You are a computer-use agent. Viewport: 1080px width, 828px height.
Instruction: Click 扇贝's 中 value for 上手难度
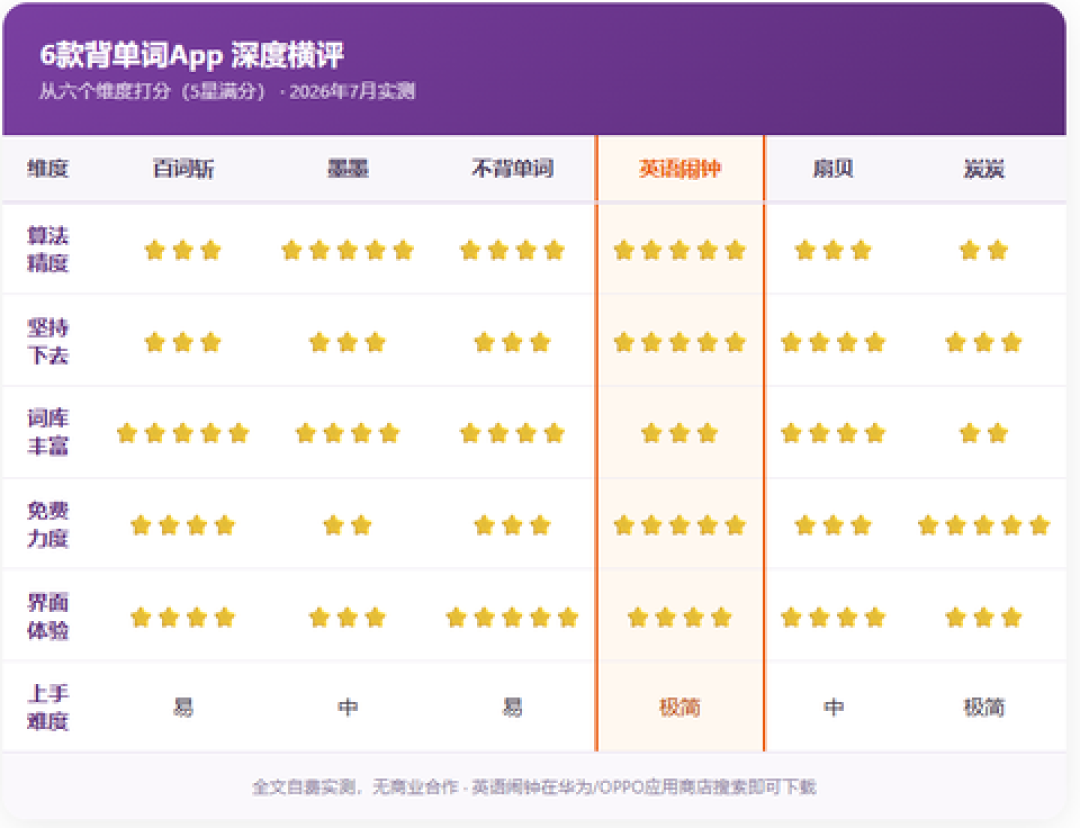point(833,707)
